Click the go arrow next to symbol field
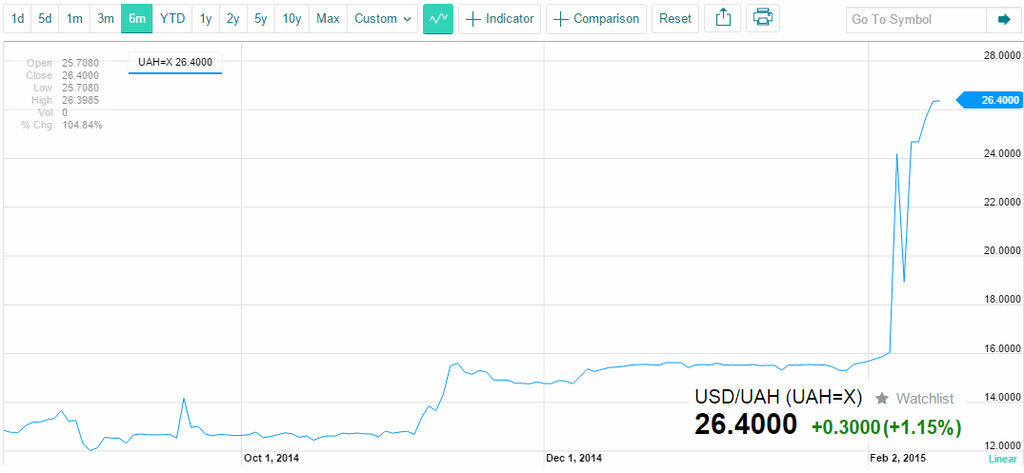 pyautogui.click(x=1004, y=20)
